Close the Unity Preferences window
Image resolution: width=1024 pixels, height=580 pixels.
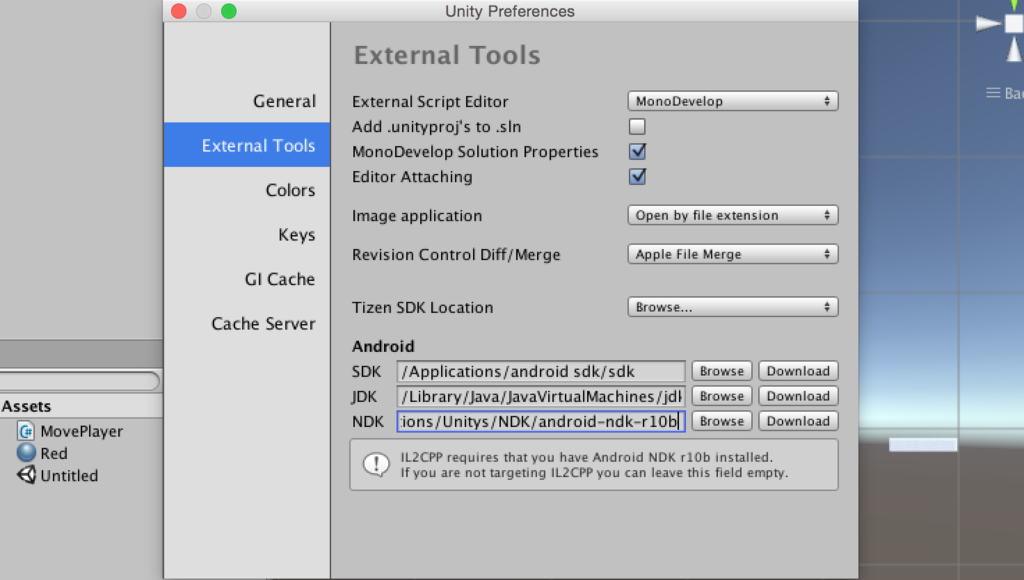(x=178, y=11)
